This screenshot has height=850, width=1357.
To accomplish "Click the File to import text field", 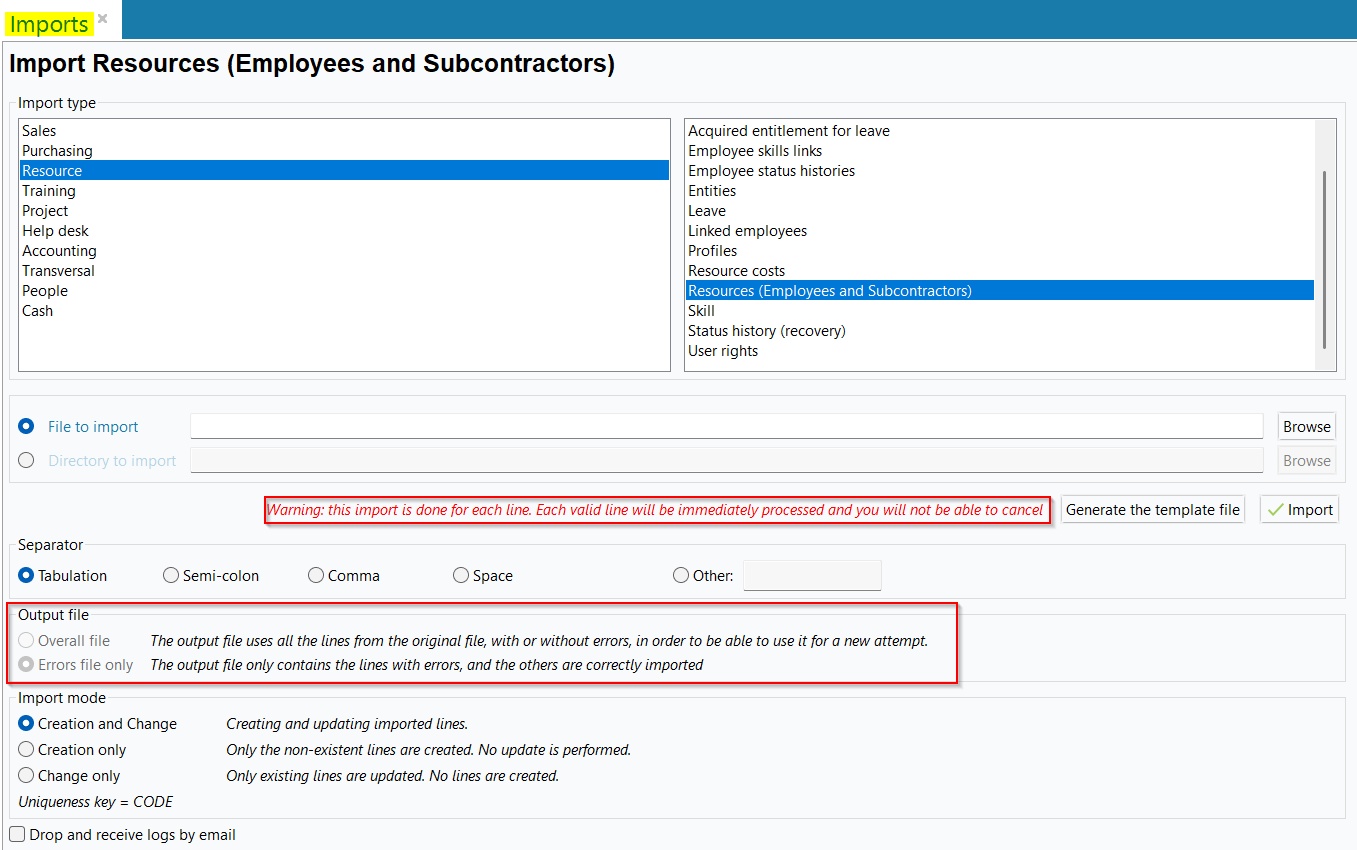I will click(x=726, y=427).
